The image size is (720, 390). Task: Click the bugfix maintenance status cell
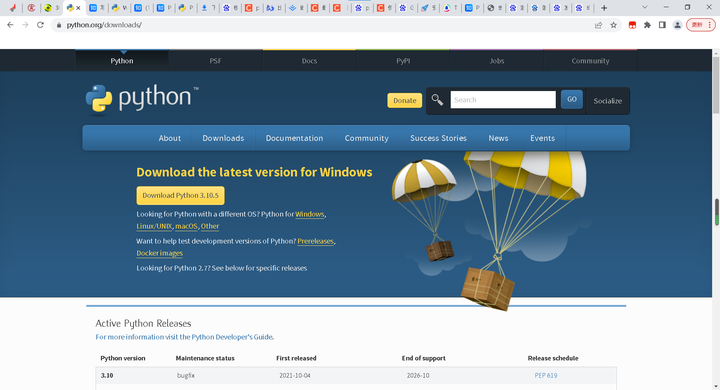pyautogui.click(x=186, y=375)
